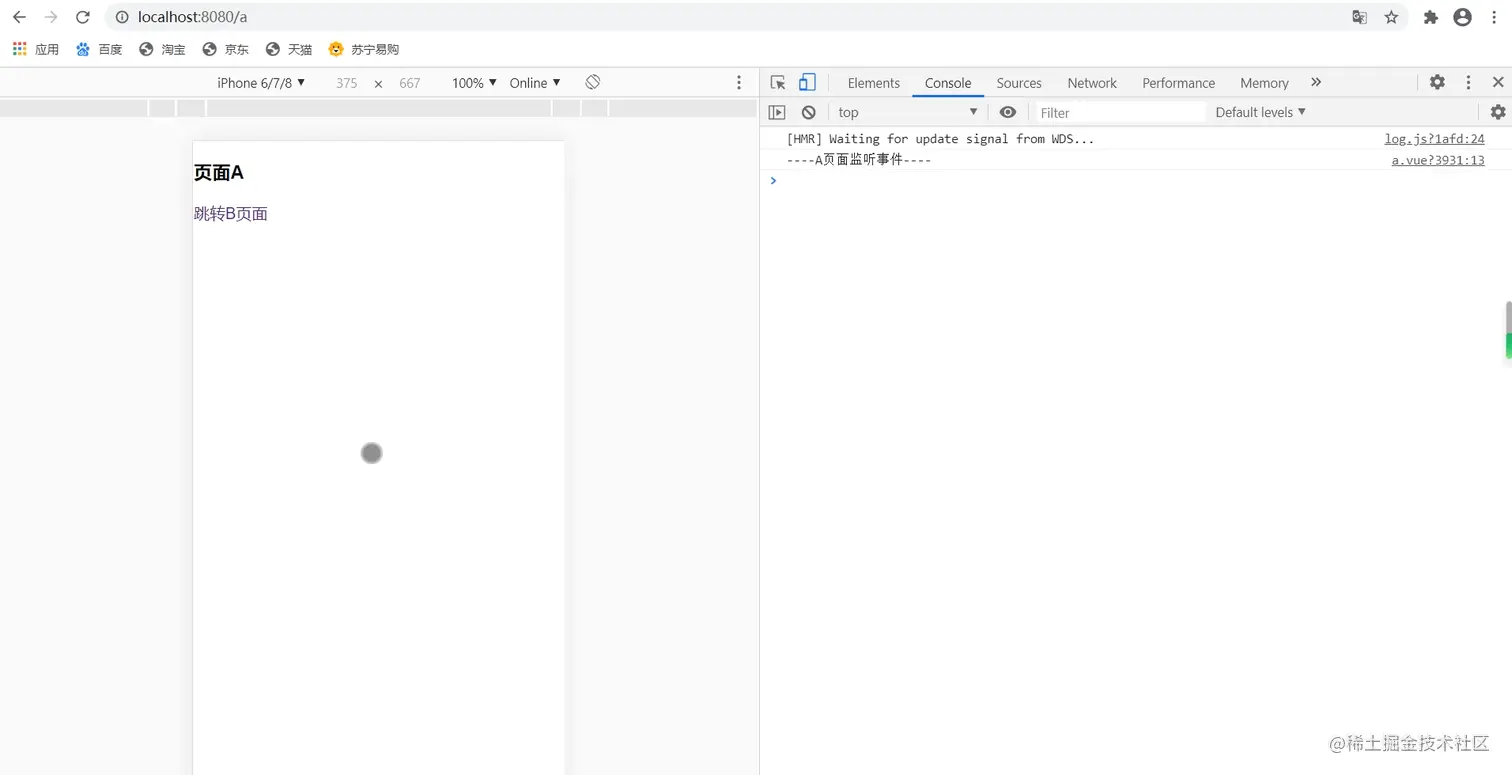Select the 页面A heading text
The image size is (1512, 775).
click(219, 173)
